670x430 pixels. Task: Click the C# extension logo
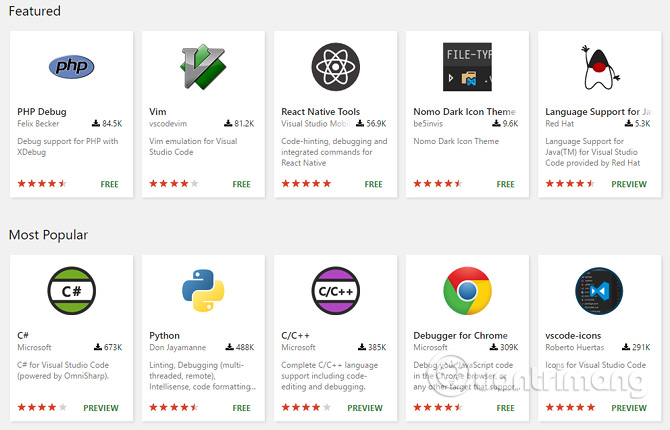click(70, 290)
